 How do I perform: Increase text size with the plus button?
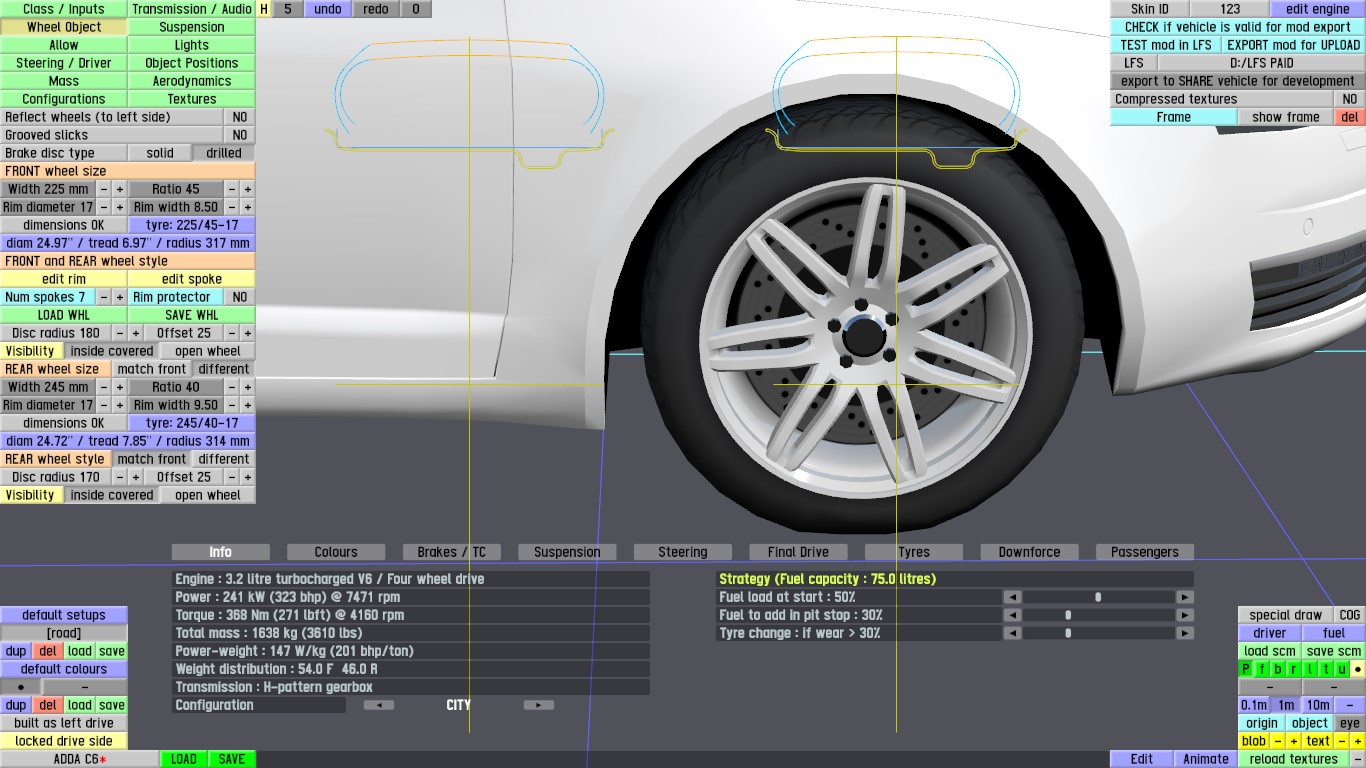coord(1357,741)
